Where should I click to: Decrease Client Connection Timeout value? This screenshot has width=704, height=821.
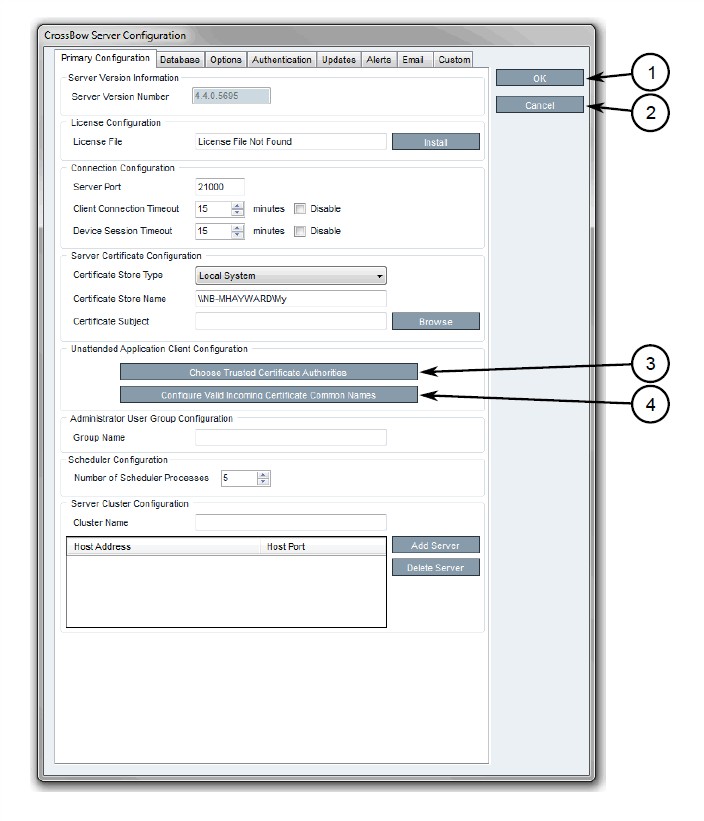(238, 213)
